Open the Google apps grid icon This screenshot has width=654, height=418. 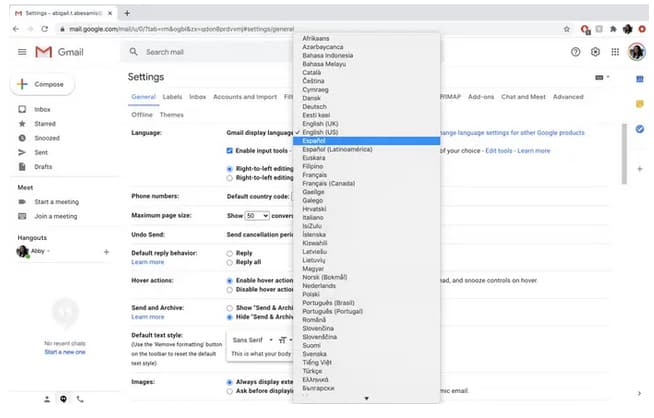[615, 52]
